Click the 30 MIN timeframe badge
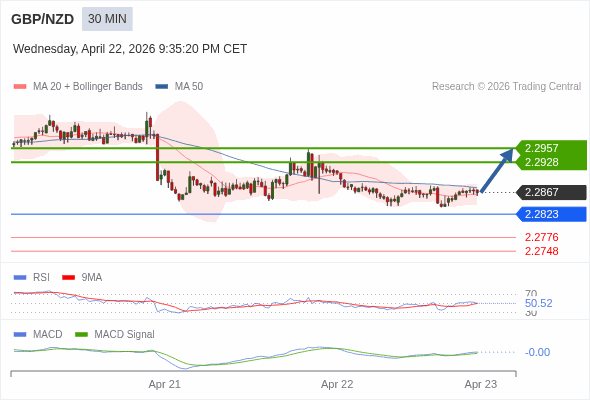The image size is (590, 400). click(107, 19)
